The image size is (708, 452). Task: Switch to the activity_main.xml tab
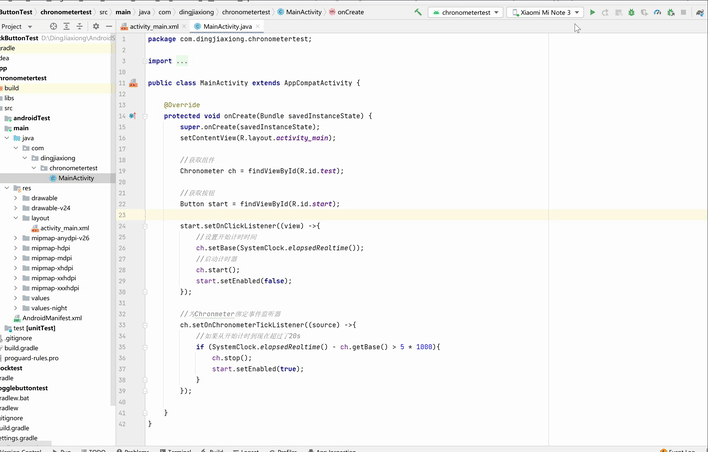[x=153, y=27]
